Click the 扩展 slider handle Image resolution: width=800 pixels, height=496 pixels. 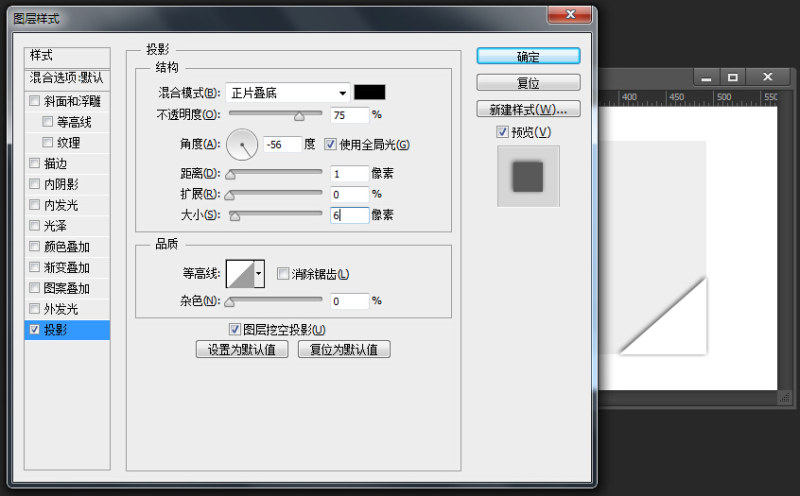coord(230,195)
